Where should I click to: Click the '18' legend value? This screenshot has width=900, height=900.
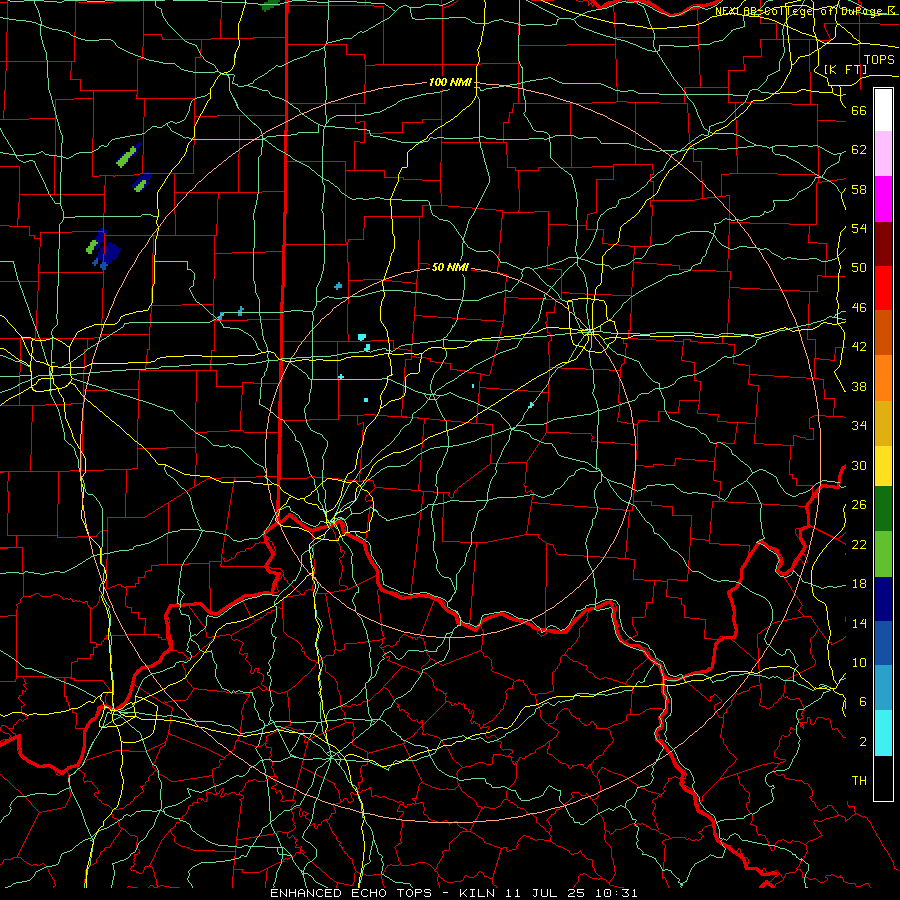pos(859,584)
